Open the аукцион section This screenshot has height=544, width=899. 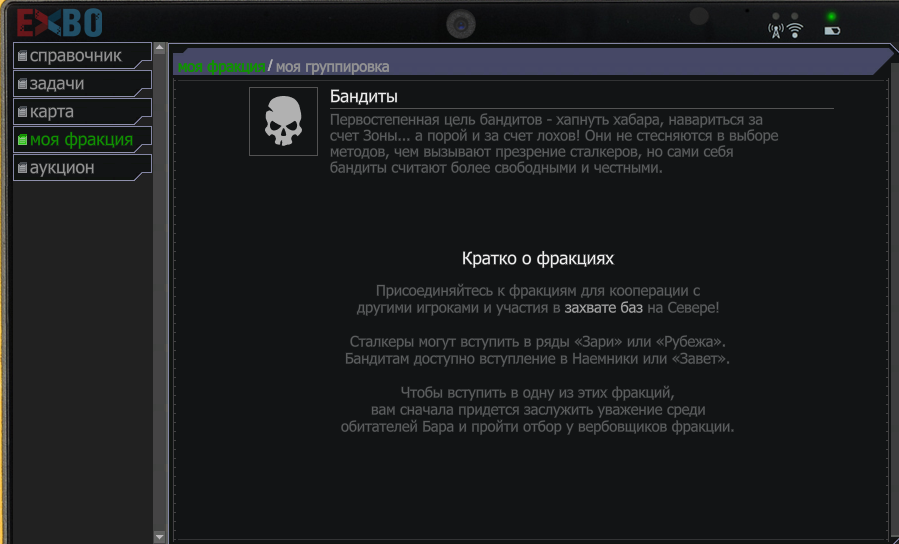62,168
